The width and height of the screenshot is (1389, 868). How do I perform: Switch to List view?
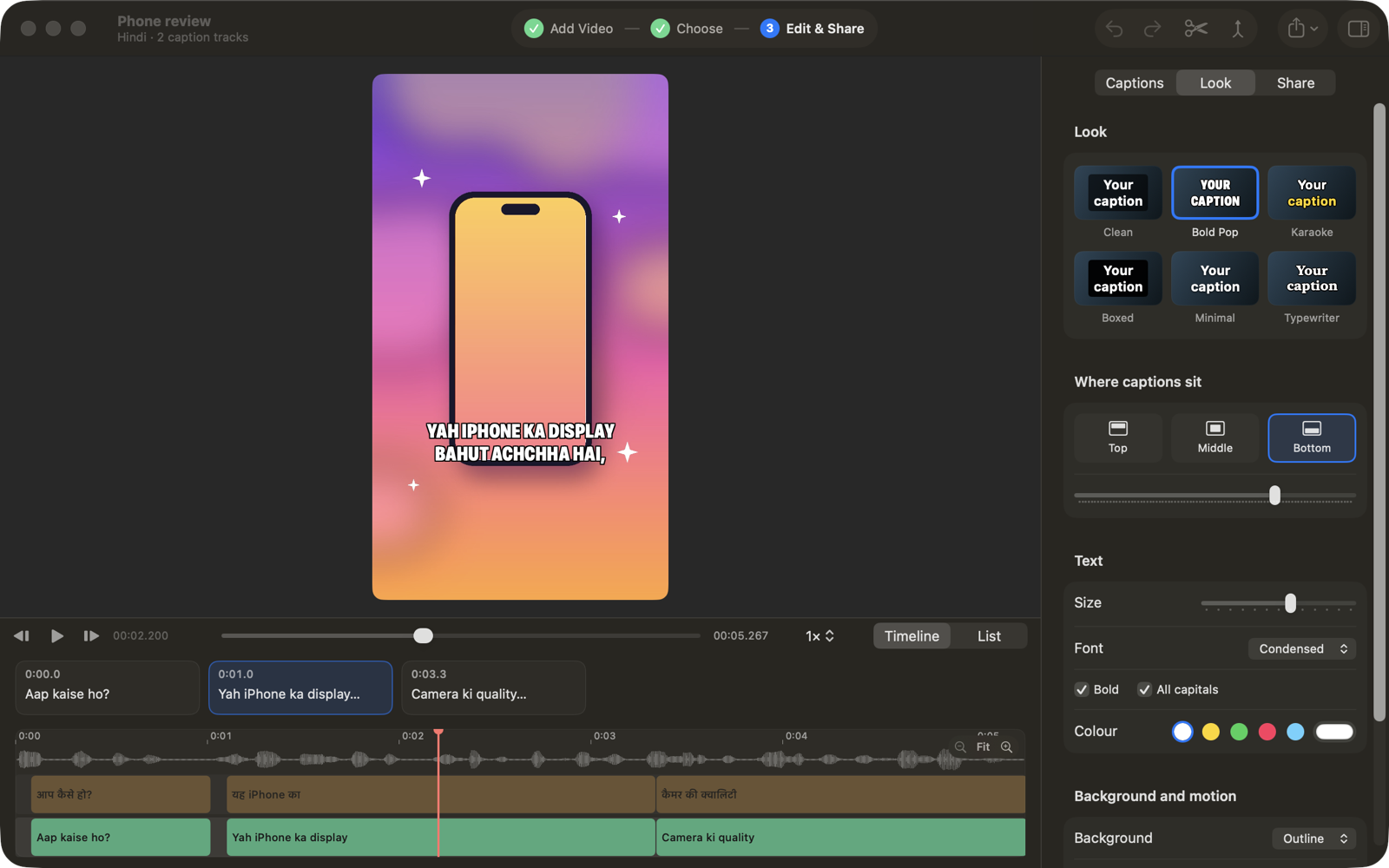989,636
